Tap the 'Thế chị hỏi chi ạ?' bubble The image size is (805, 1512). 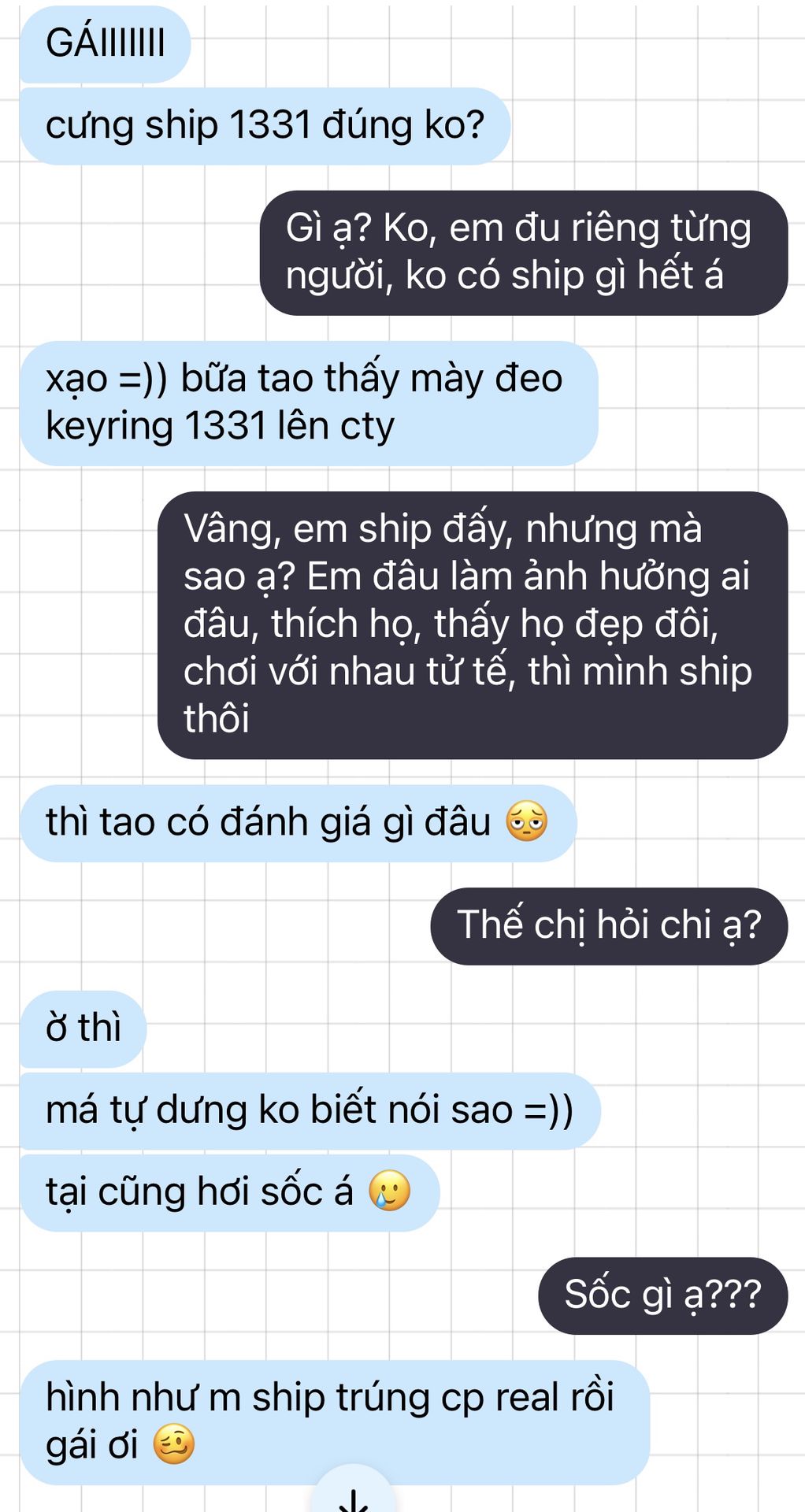pos(609,926)
